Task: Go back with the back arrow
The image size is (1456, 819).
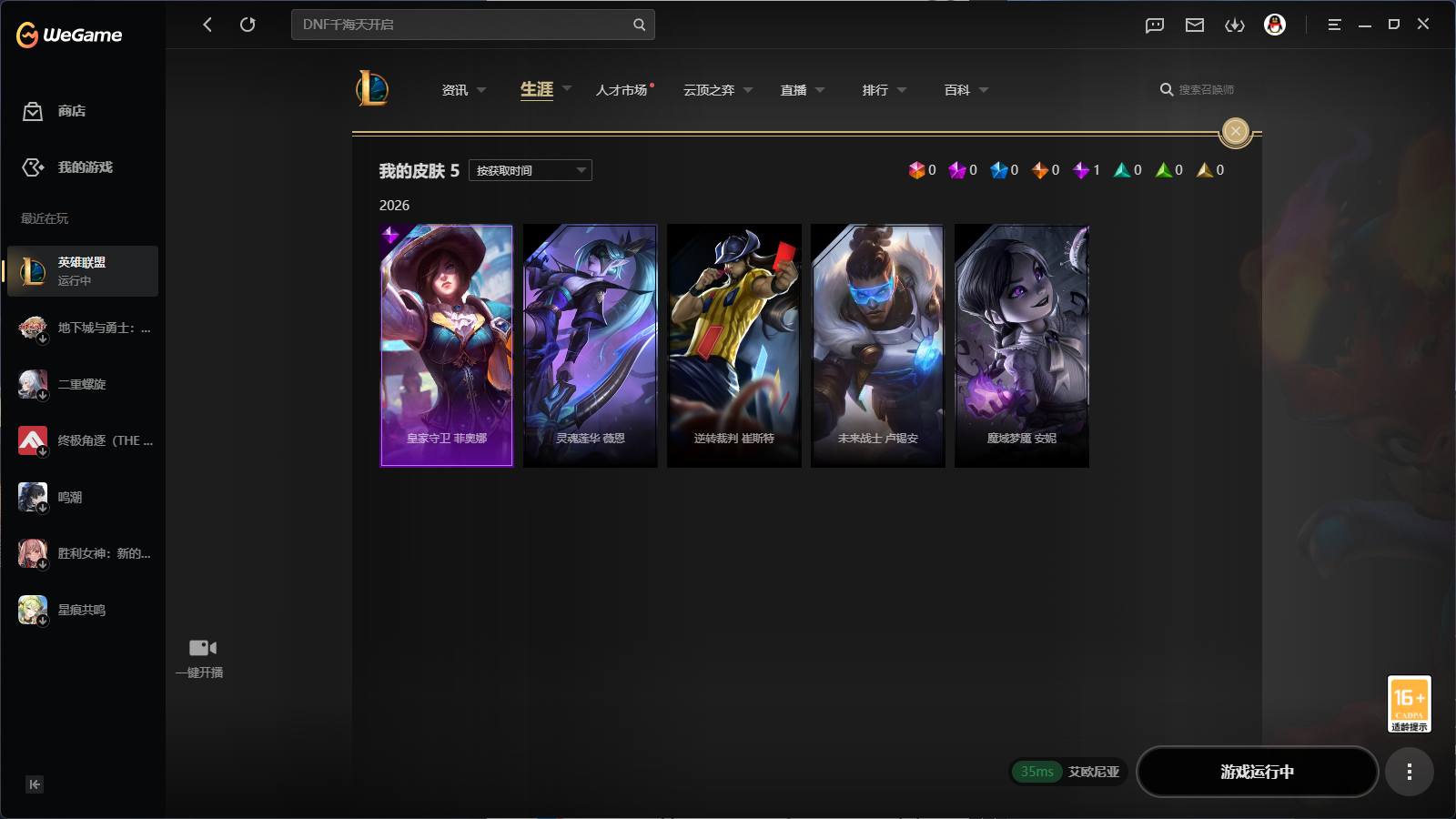Action: pyautogui.click(x=207, y=25)
